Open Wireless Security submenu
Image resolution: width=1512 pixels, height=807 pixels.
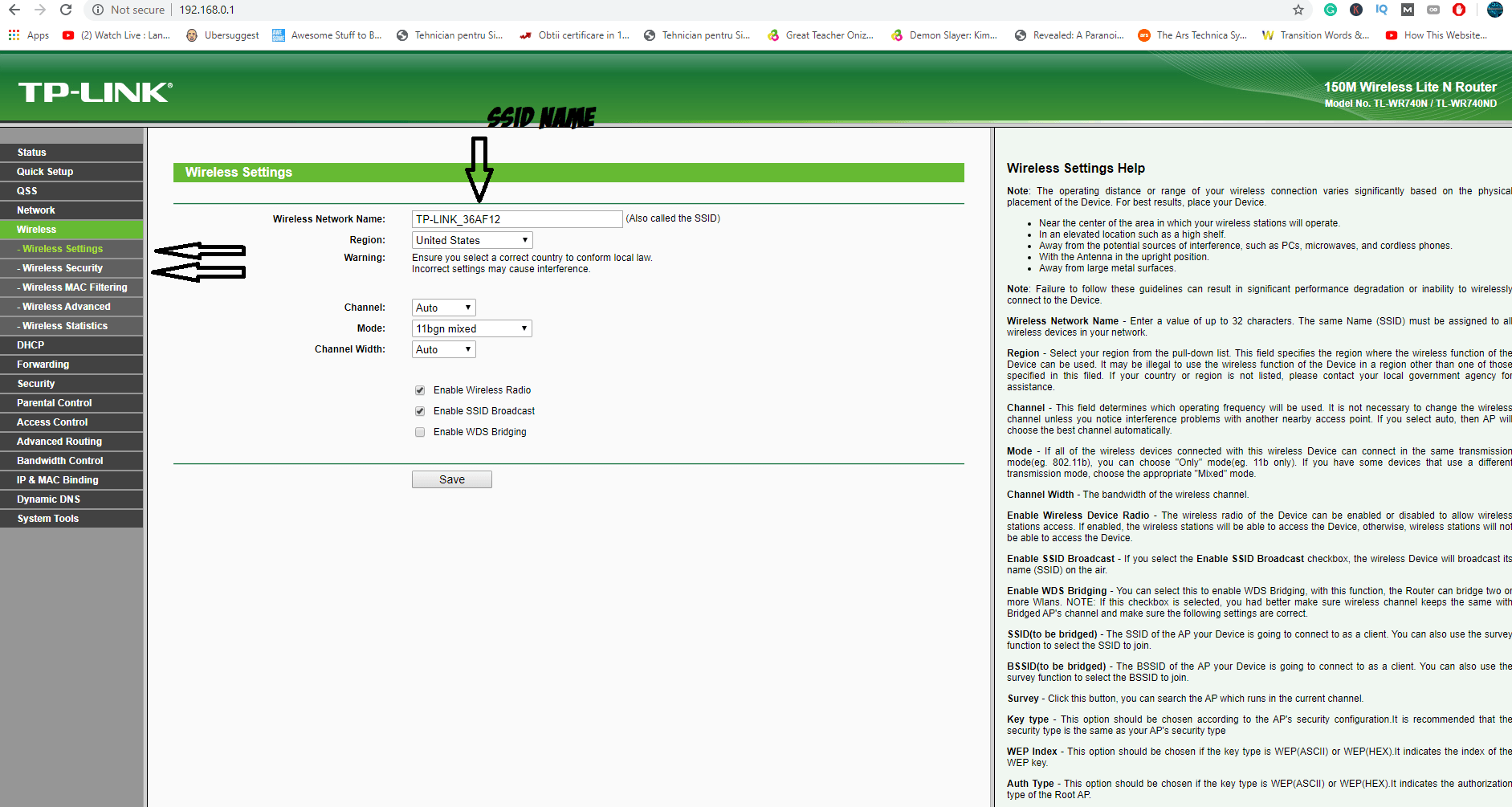[x=71, y=268]
